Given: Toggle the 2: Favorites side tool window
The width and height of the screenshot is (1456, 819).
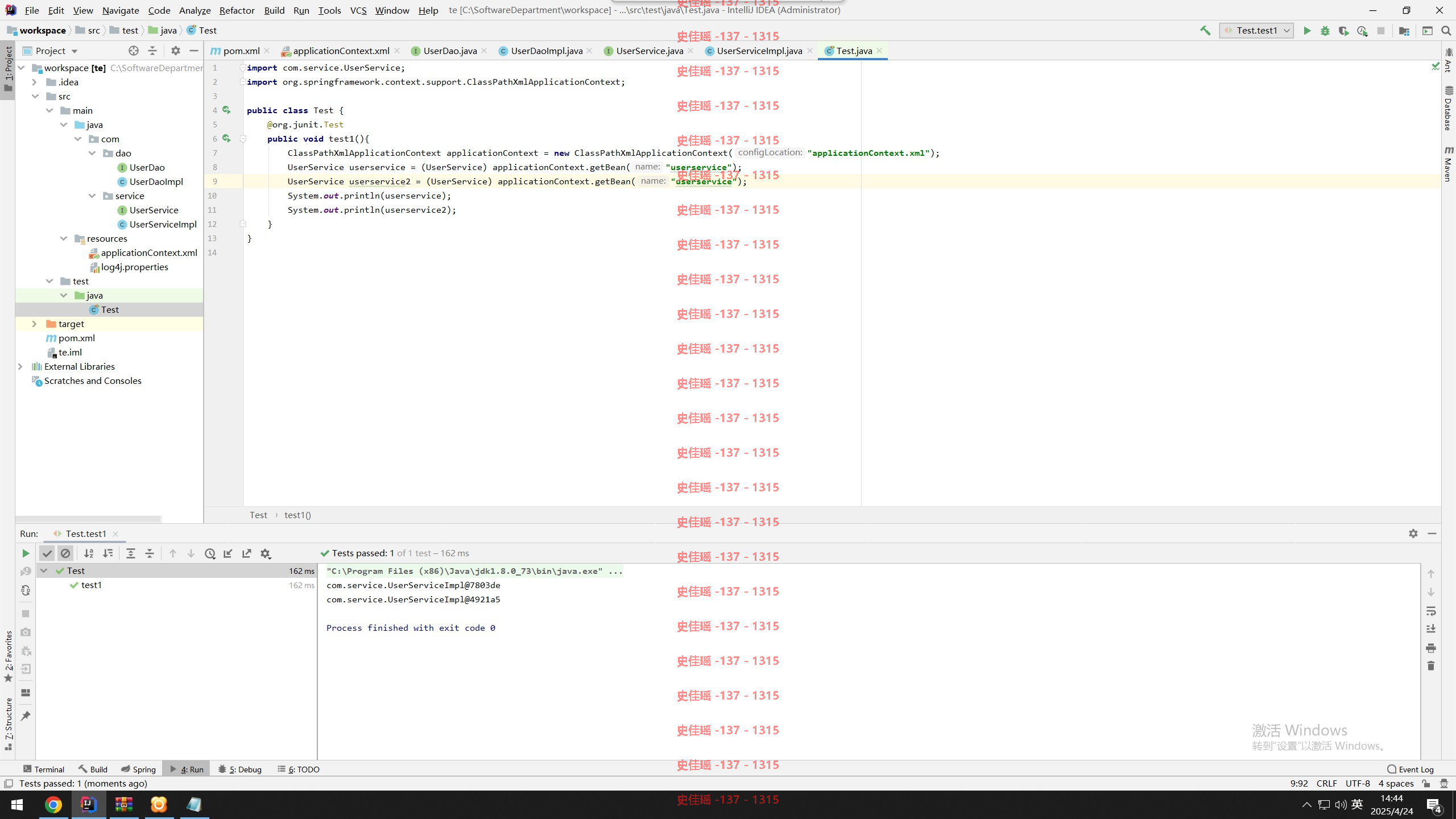Looking at the screenshot, I should (8, 656).
